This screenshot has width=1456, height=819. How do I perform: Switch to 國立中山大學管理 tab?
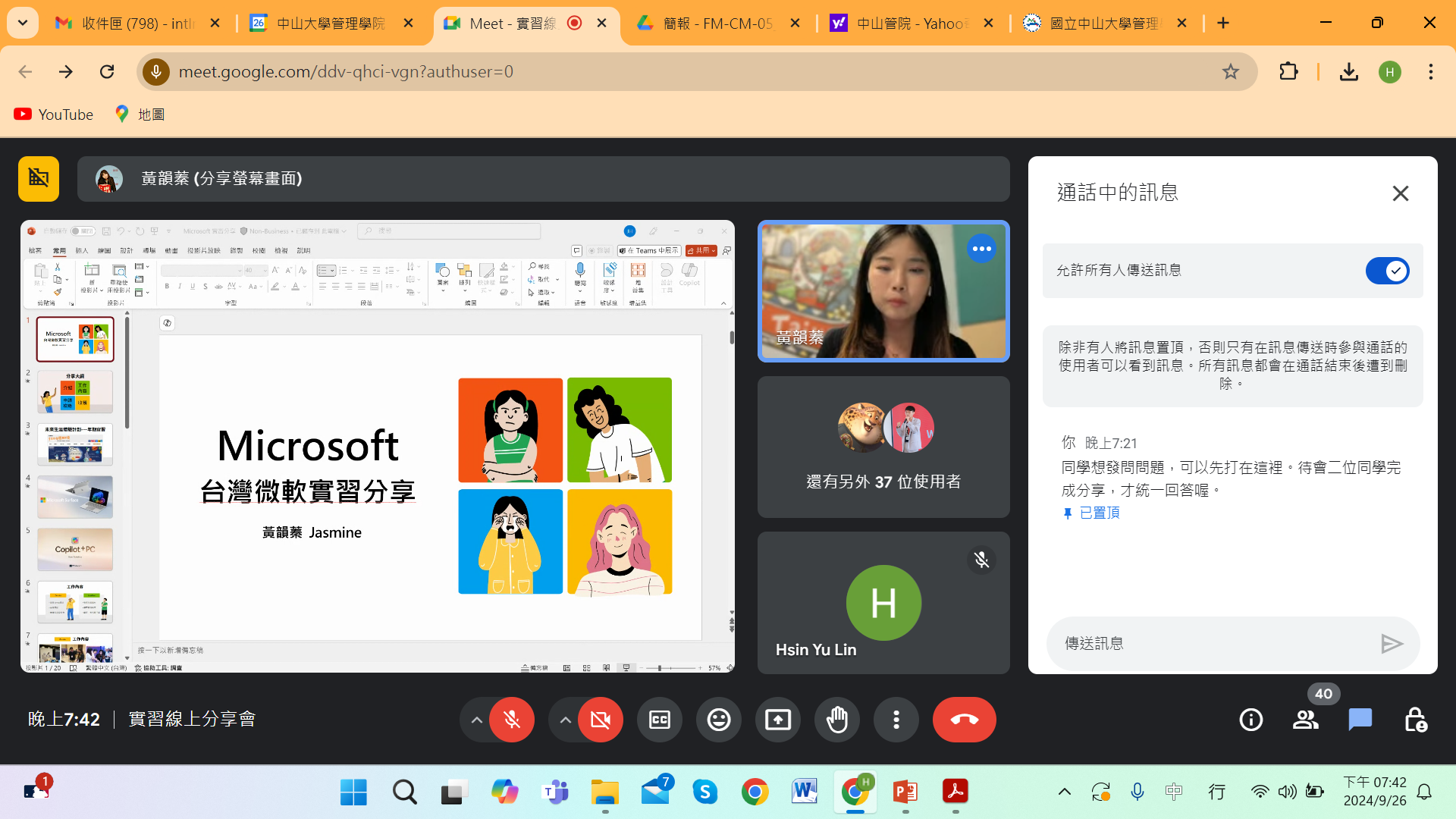pos(1104,24)
